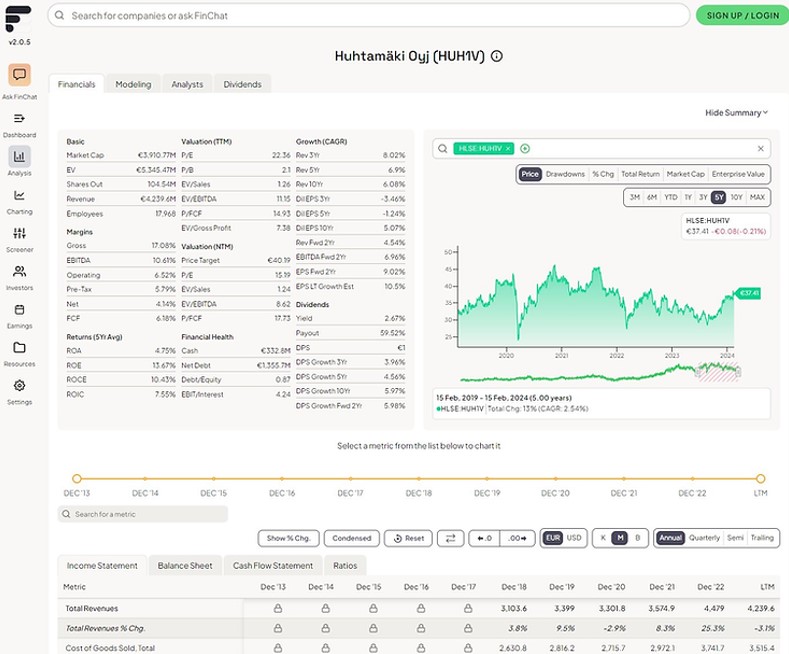Switch chart to Market Cap
The height and width of the screenshot is (654, 789).
[x=685, y=174]
